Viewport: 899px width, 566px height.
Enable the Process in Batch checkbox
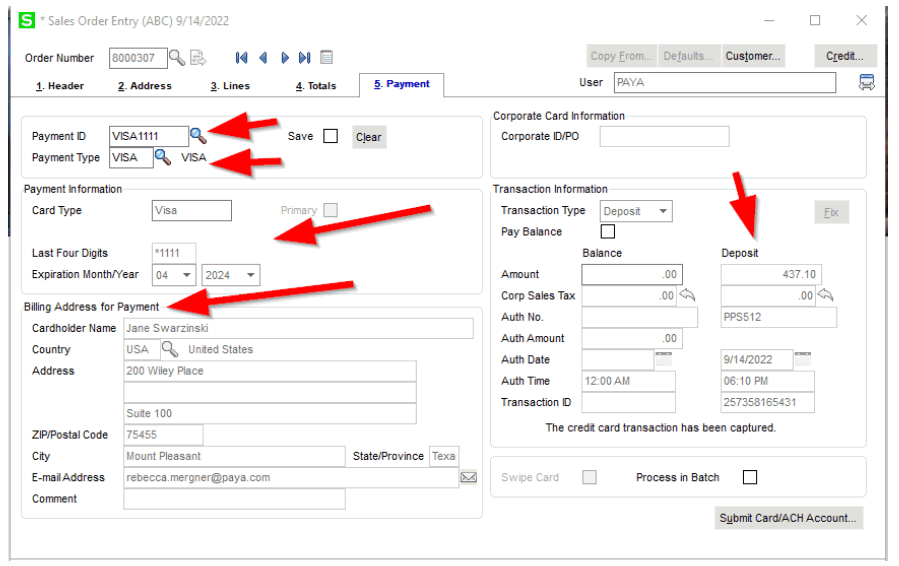coord(750,477)
